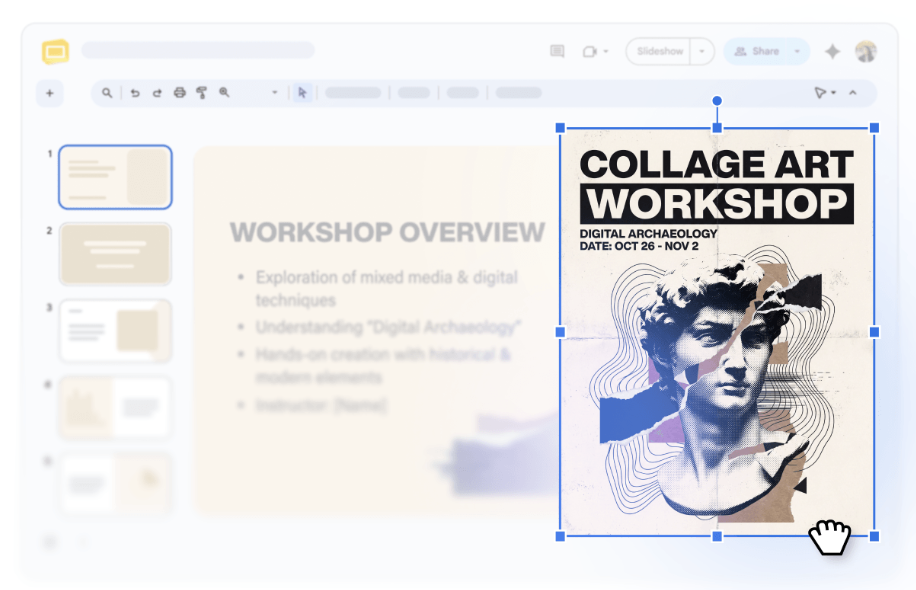Start the Slideshow
This screenshot has height=590, width=916.
click(659, 51)
